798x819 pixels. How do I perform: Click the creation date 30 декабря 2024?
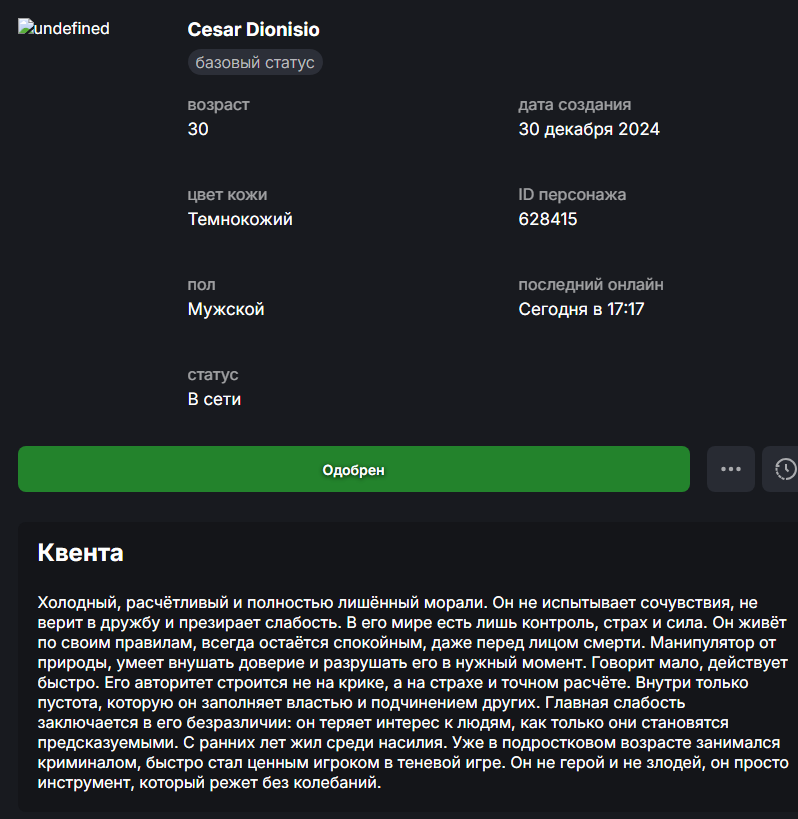(x=589, y=129)
